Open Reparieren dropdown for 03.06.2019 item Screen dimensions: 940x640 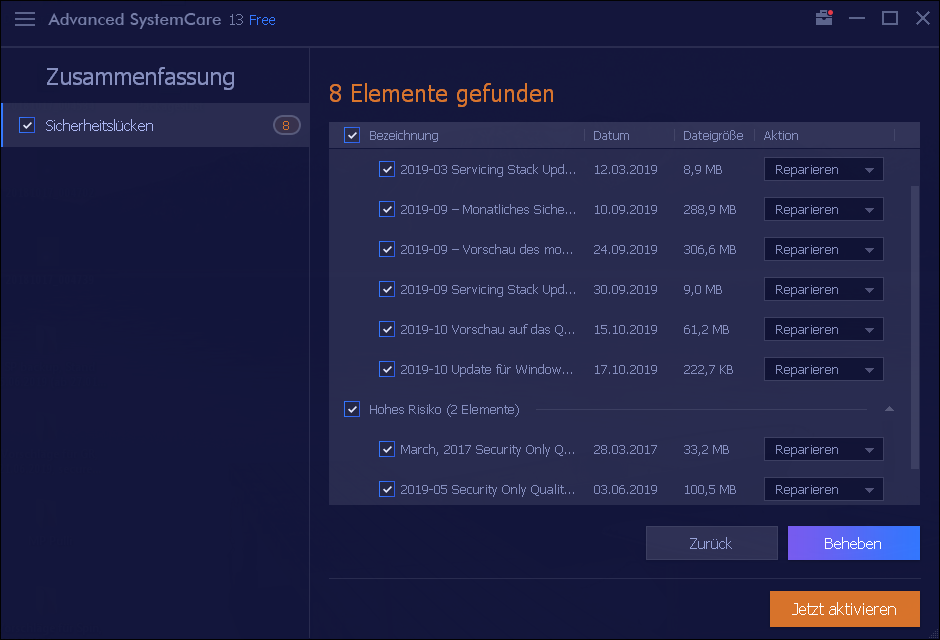824,490
